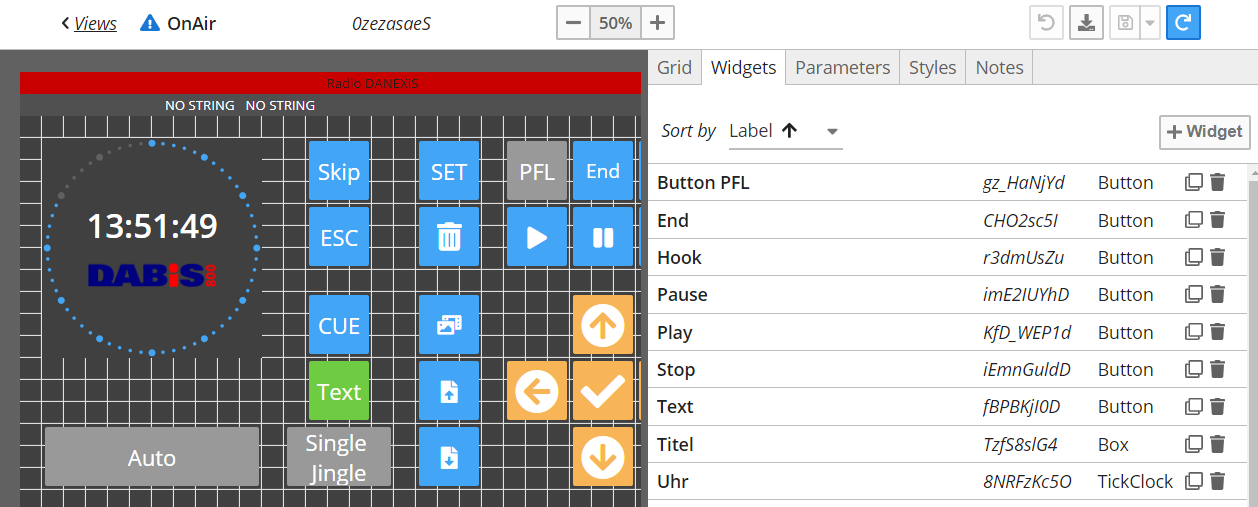Delete the Stop widget
Image resolution: width=1258 pixels, height=507 pixels.
point(1217,370)
